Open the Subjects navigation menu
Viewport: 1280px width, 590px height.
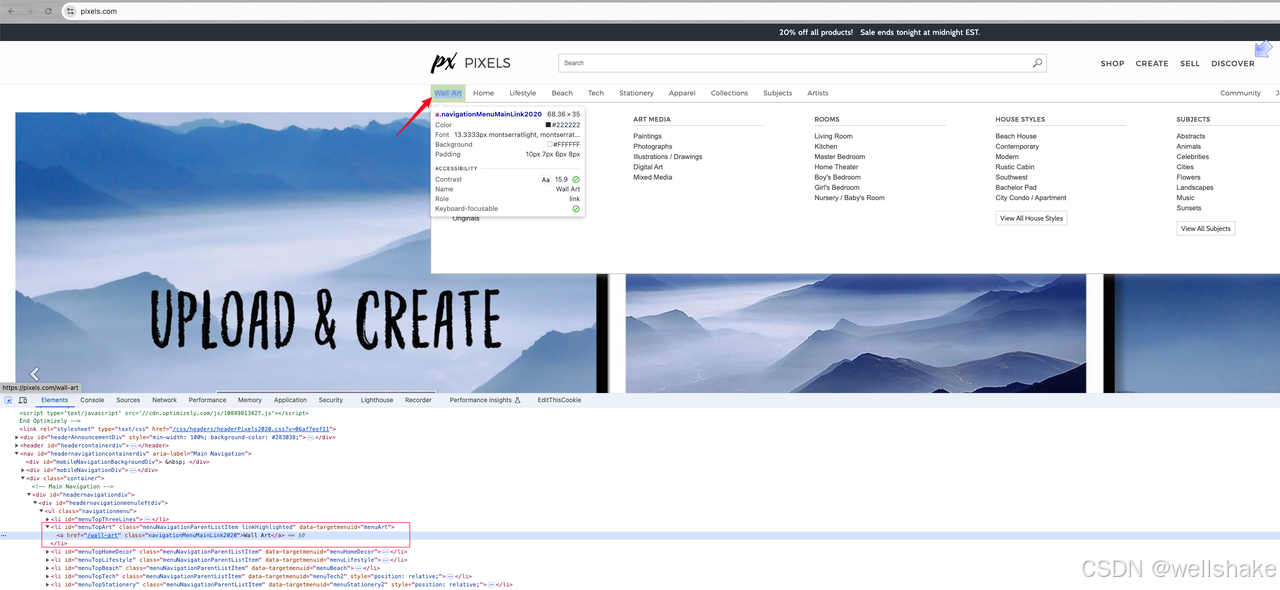coord(777,93)
